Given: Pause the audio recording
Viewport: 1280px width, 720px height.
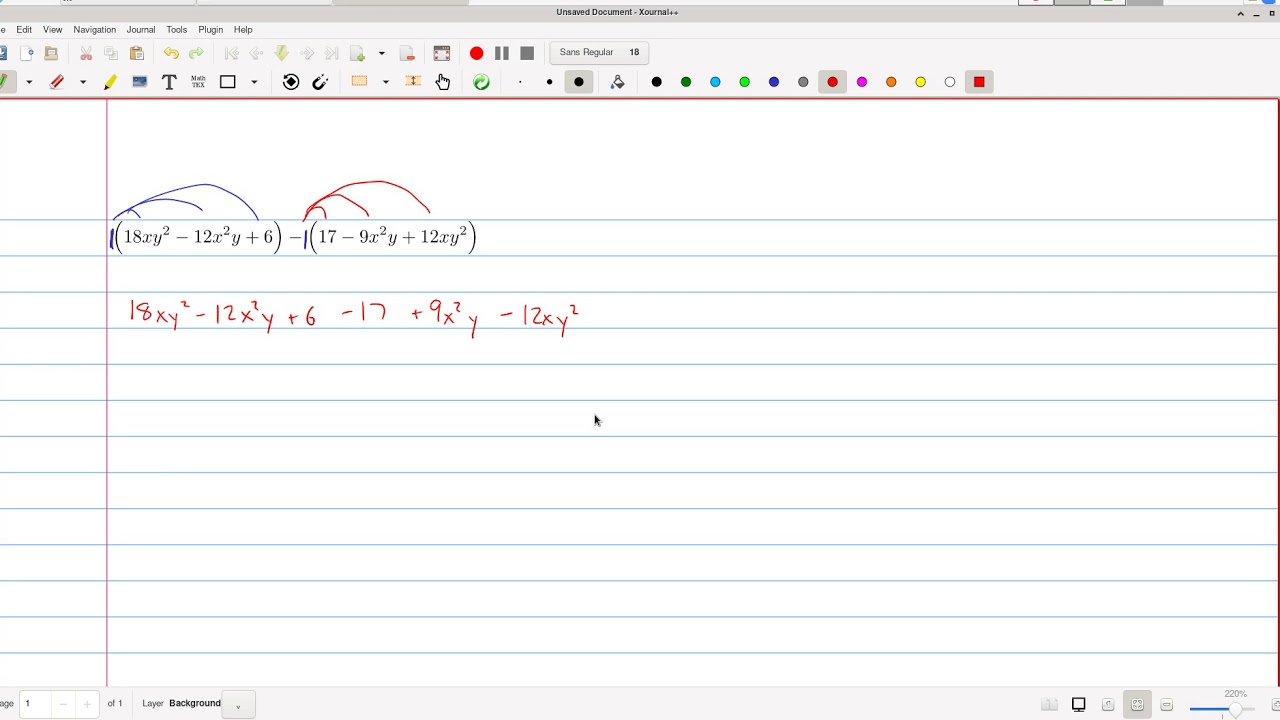Looking at the screenshot, I should tap(502, 53).
